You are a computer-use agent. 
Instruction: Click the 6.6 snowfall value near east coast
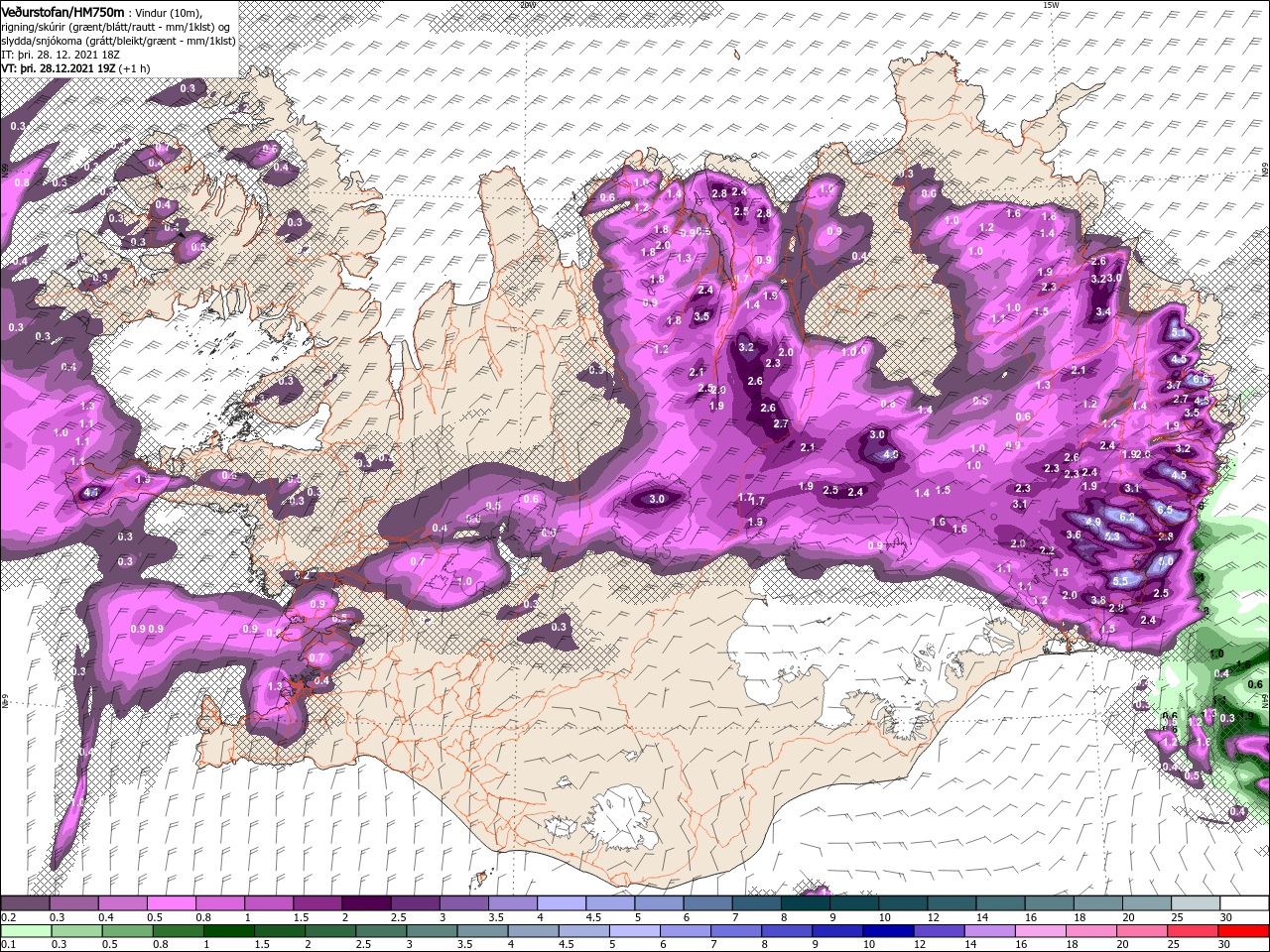tap(1199, 380)
